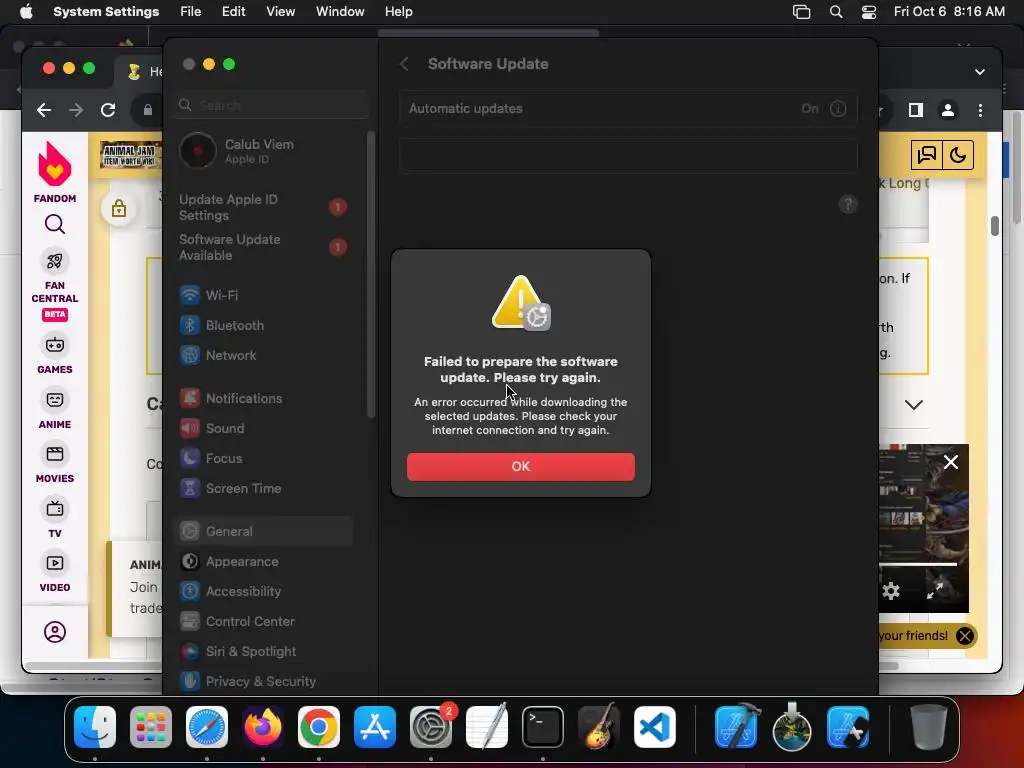This screenshot has height=768, width=1024.
Task: Click Update Apple ID Settings notice
Action: point(263,208)
